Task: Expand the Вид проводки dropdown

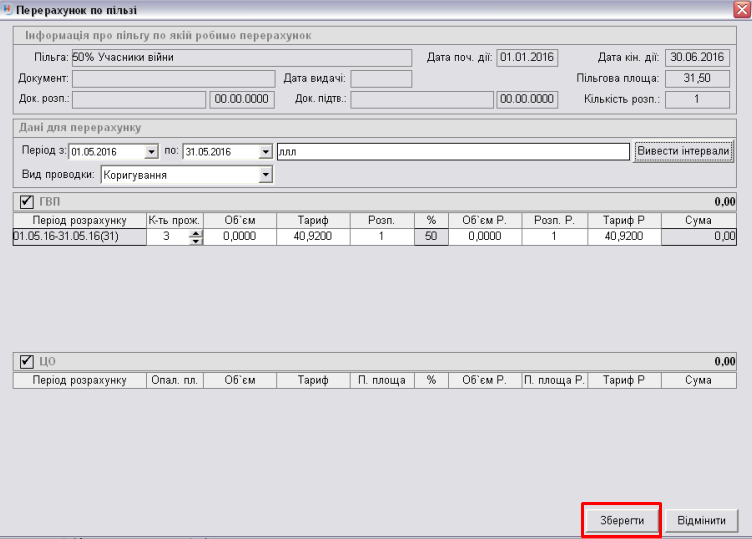Action: [265, 175]
